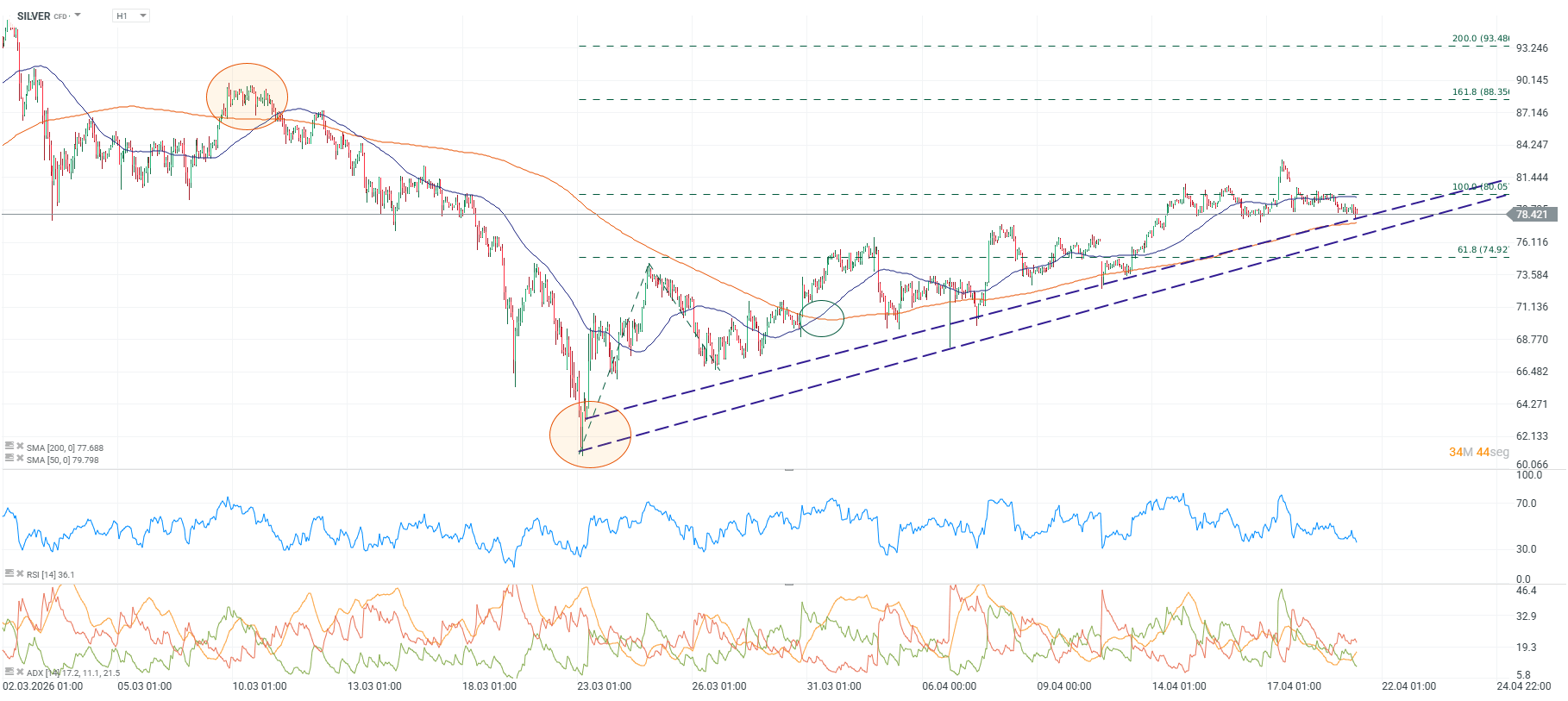1568x701 pixels.
Task: Click the resize handle above ADX panel
Action: [x=788, y=585]
